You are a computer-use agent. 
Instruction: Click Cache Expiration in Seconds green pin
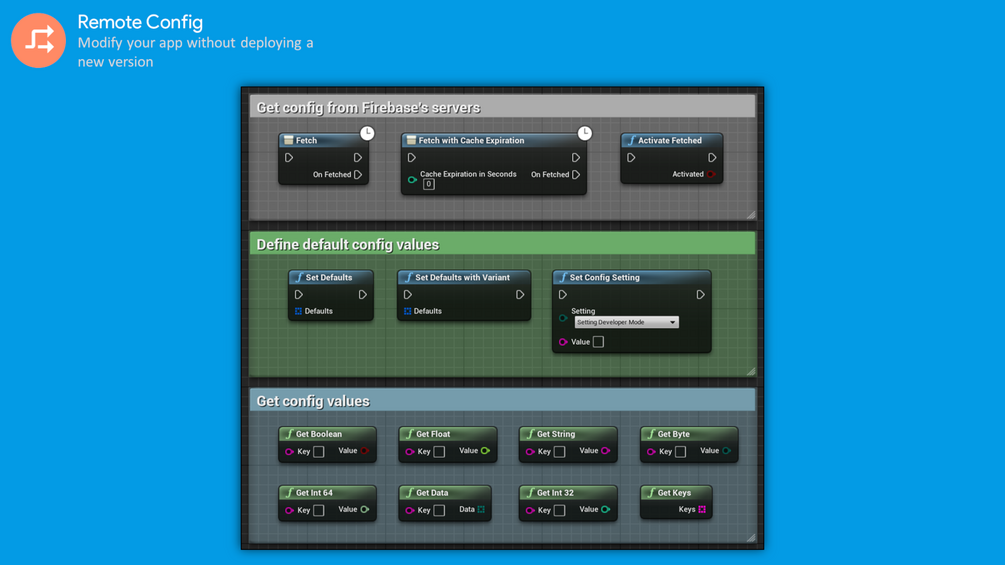(412, 179)
